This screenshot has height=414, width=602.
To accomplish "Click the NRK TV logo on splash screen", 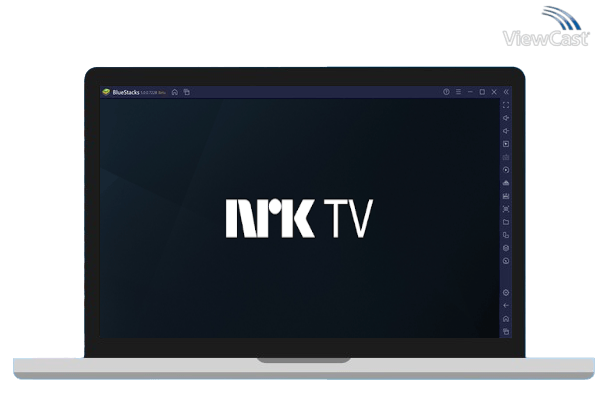I will (x=299, y=218).
